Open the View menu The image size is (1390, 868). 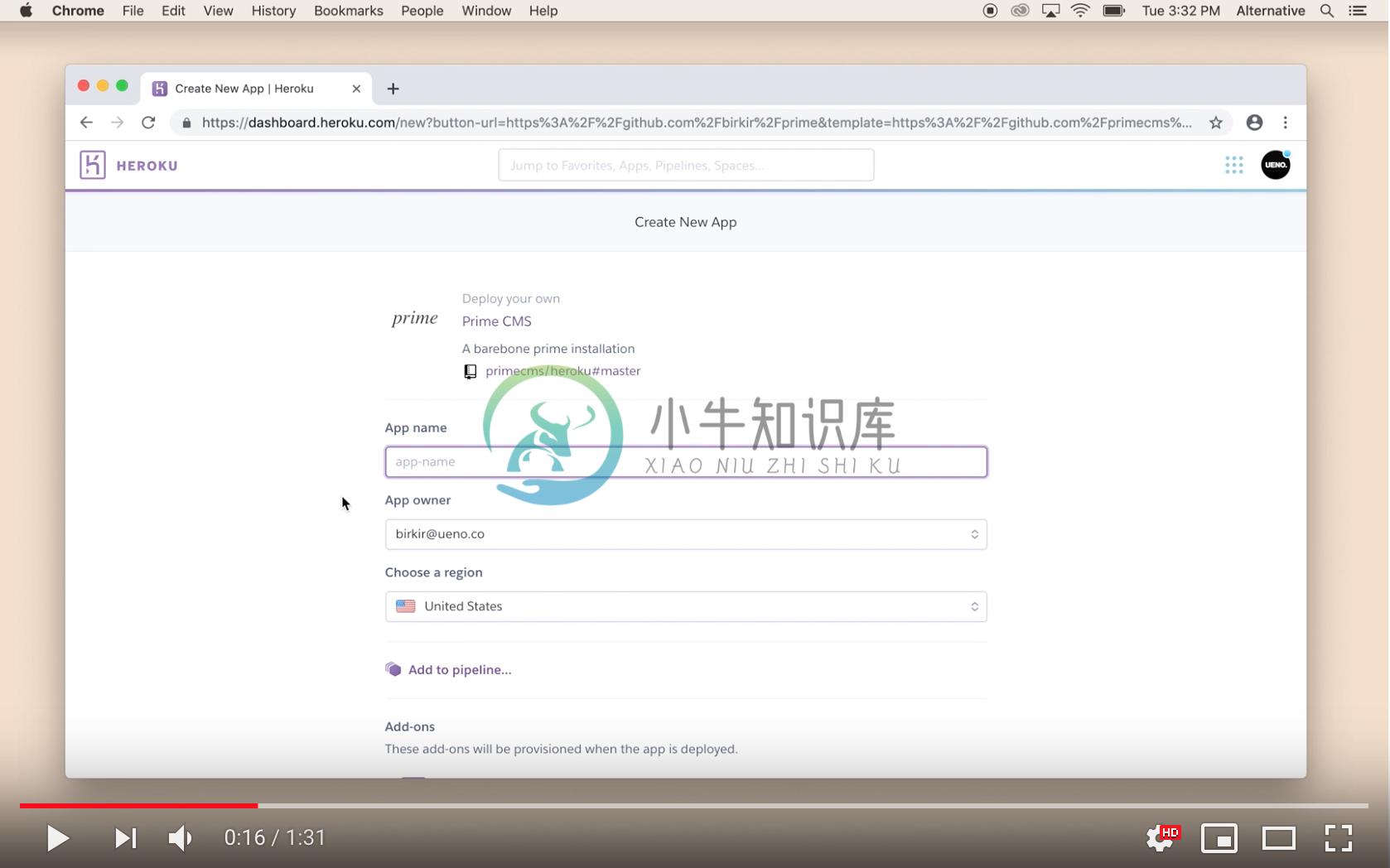(219, 11)
